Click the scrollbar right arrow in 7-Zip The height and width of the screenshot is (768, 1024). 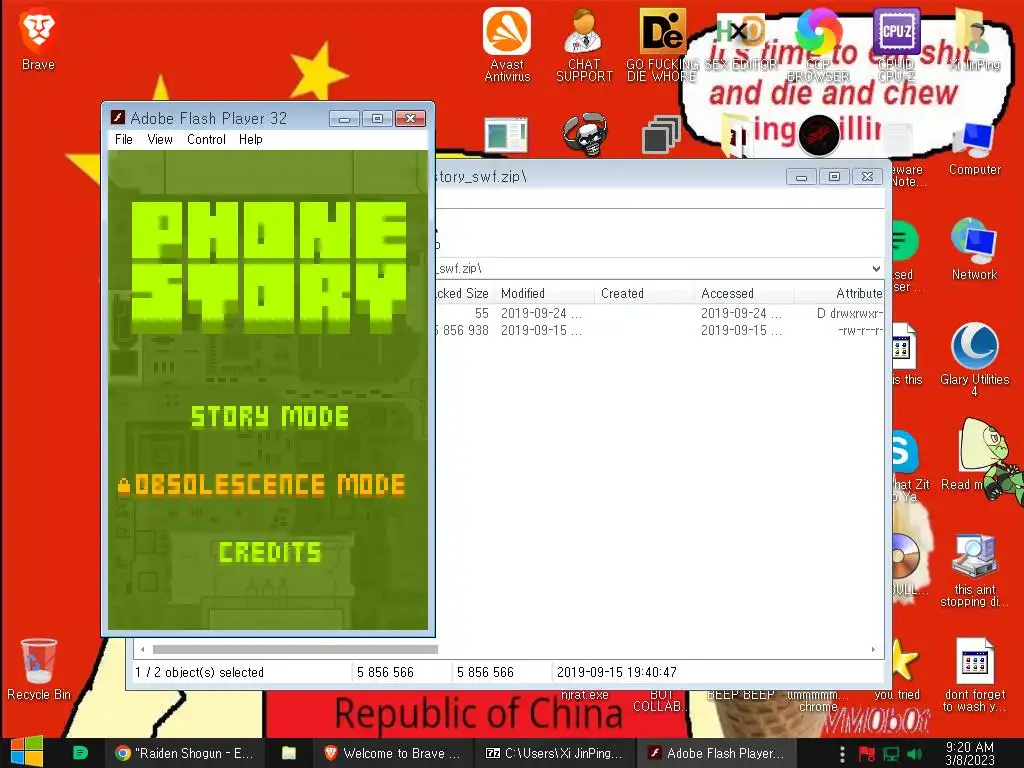tap(873, 649)
